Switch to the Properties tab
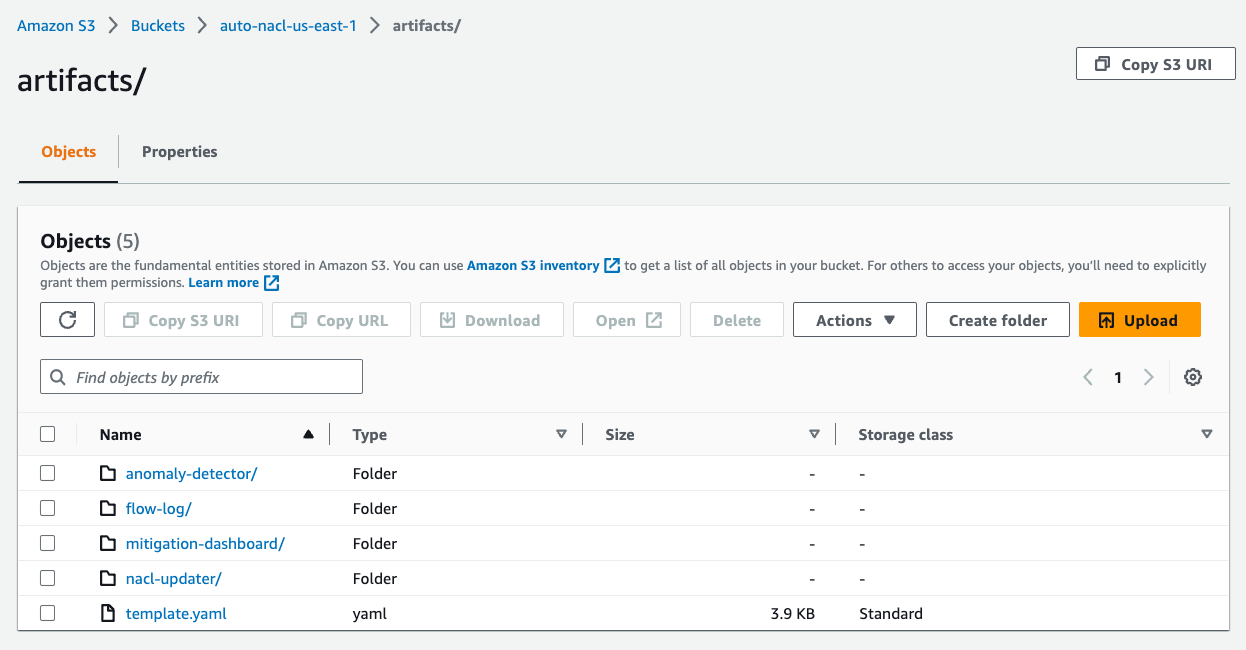The image size is (1246, 650). click(x=179, y=151)
